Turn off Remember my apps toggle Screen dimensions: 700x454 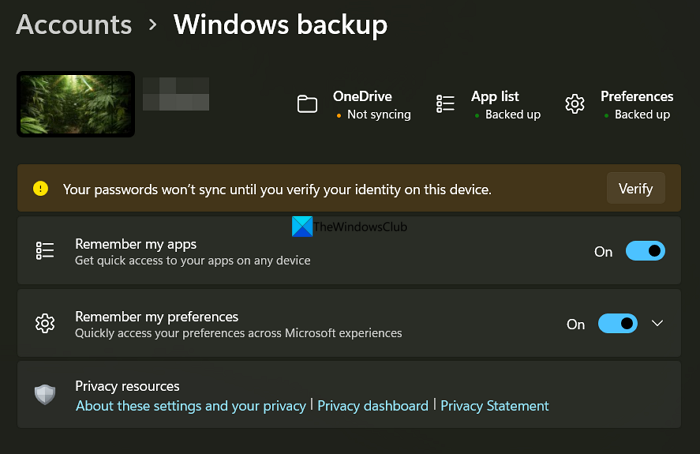(645, 251)
